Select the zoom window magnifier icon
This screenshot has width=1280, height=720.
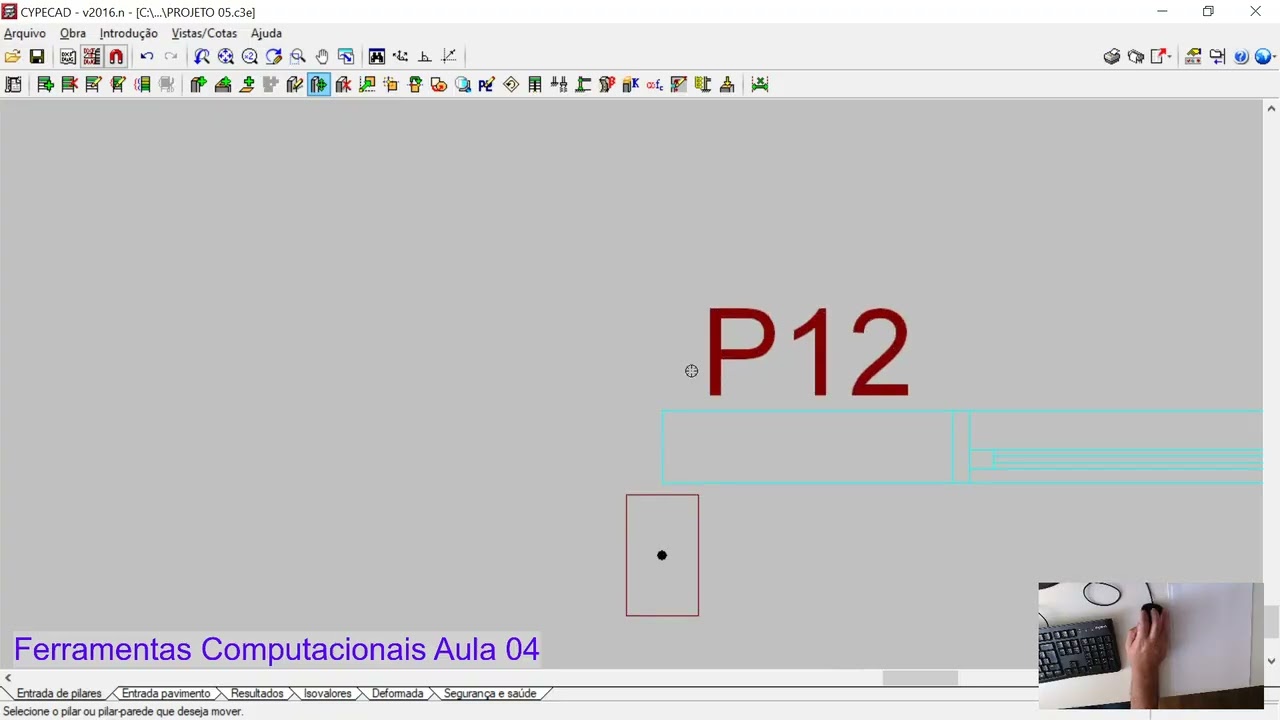pos(298,57)
